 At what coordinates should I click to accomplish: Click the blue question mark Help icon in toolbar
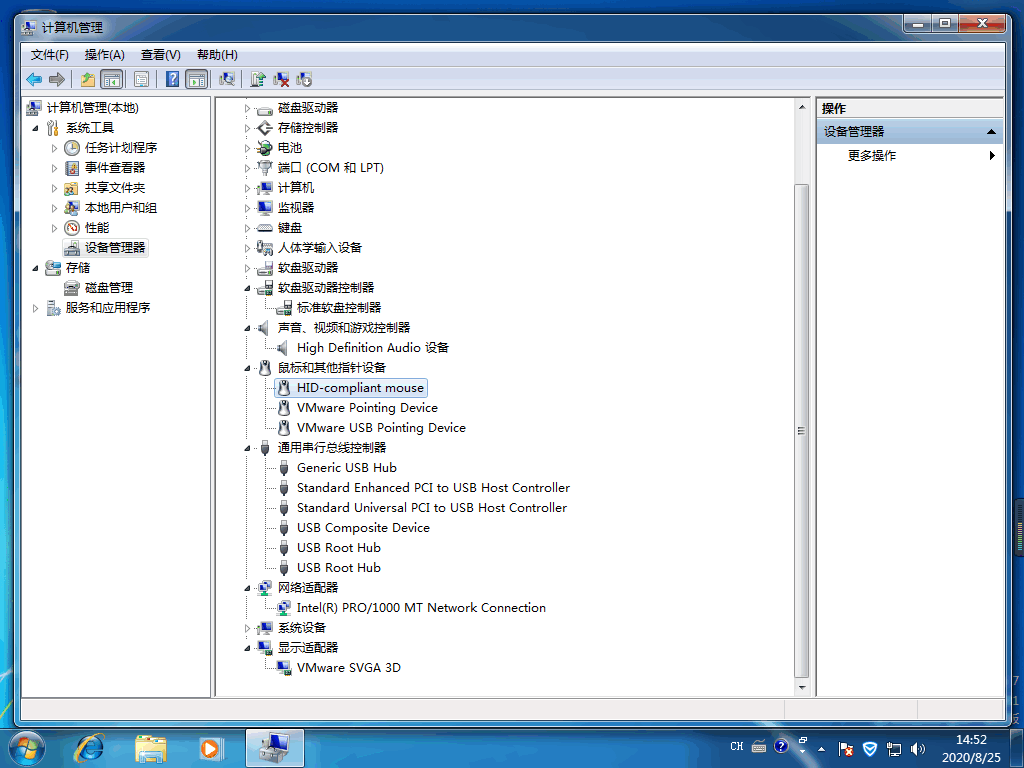click(173, 80)
